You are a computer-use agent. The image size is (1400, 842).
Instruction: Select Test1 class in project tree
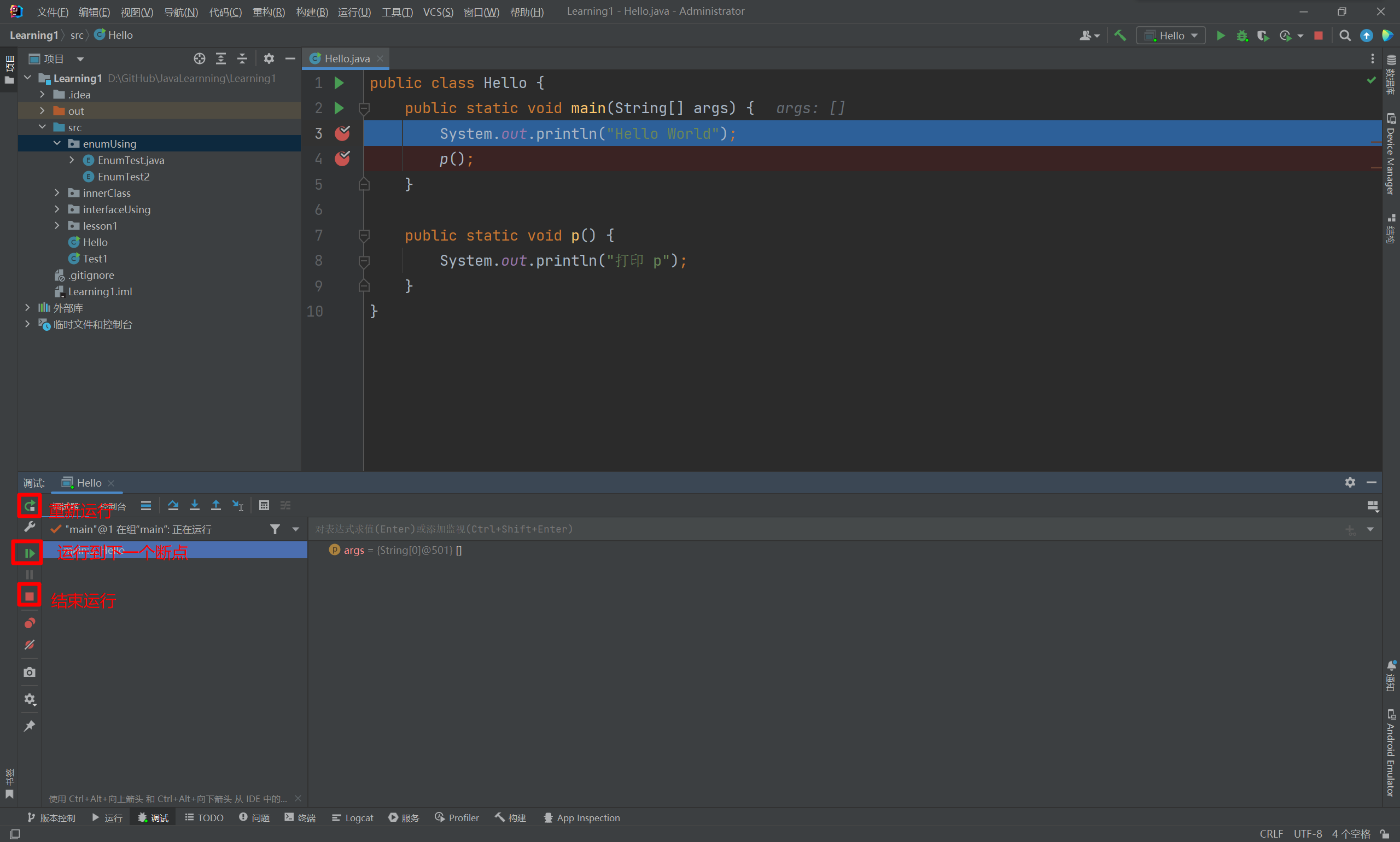point(88,259)
